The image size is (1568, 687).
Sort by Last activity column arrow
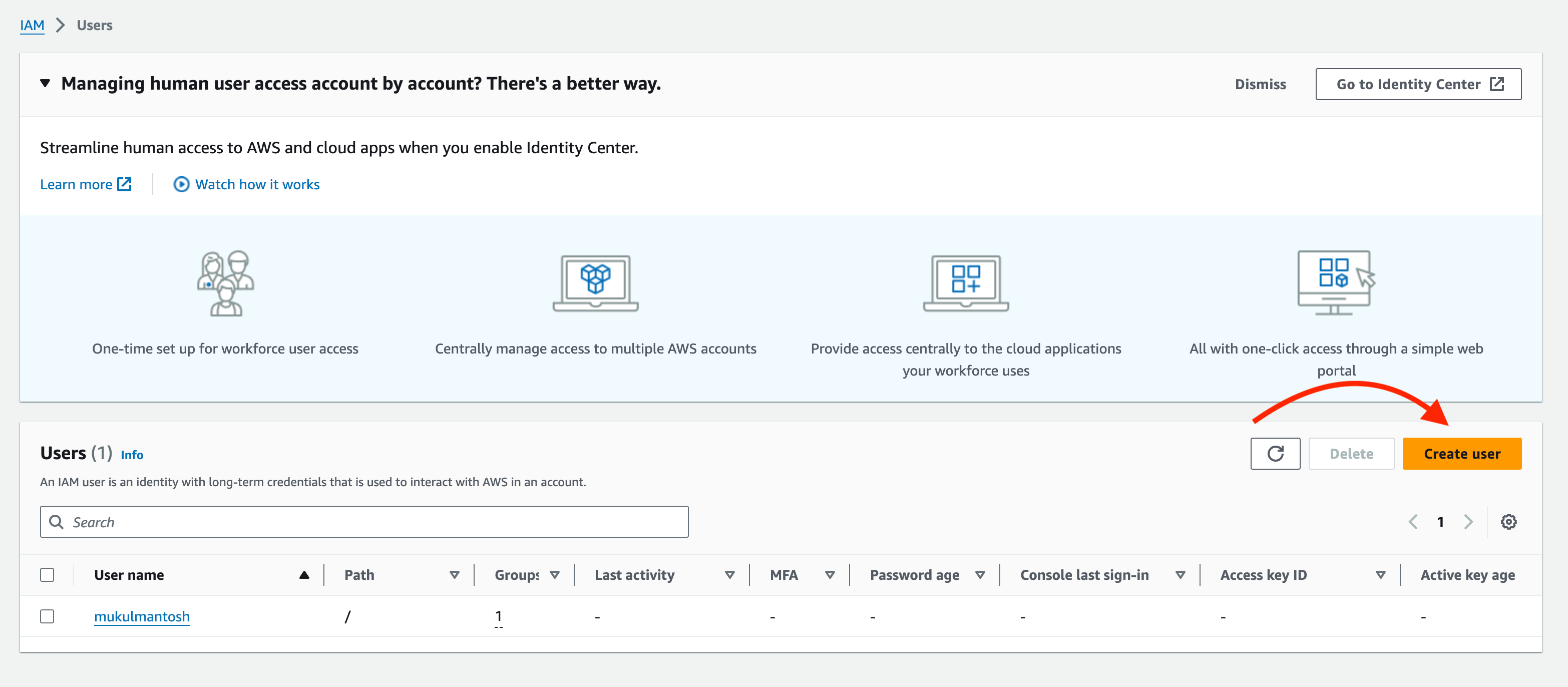729,575
